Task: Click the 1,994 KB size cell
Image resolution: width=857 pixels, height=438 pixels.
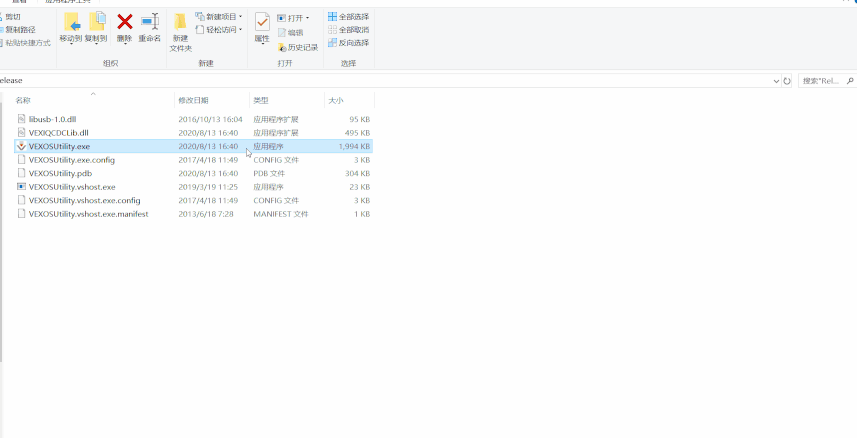Action: tap(354, 146)
